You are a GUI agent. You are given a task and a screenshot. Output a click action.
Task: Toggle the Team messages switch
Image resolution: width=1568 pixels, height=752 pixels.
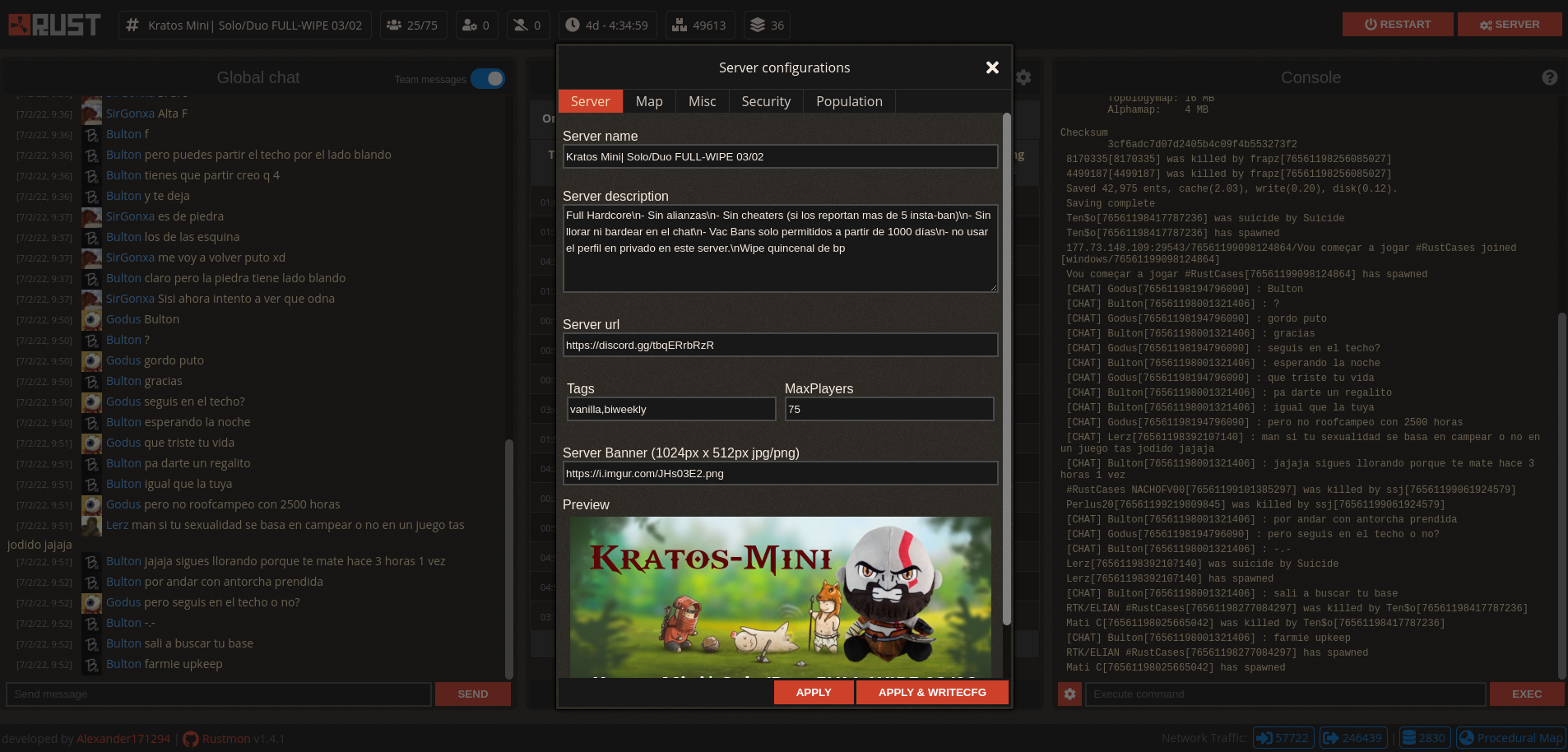point(488,78)
